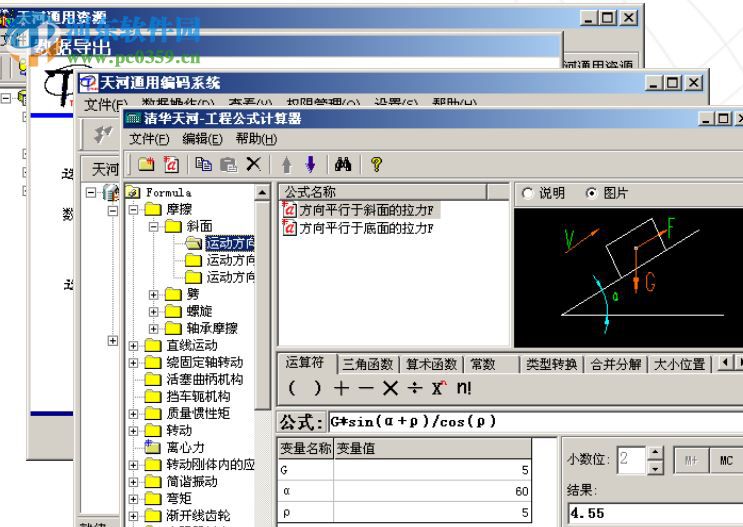Click the MC memory clear button

(725, 460)
